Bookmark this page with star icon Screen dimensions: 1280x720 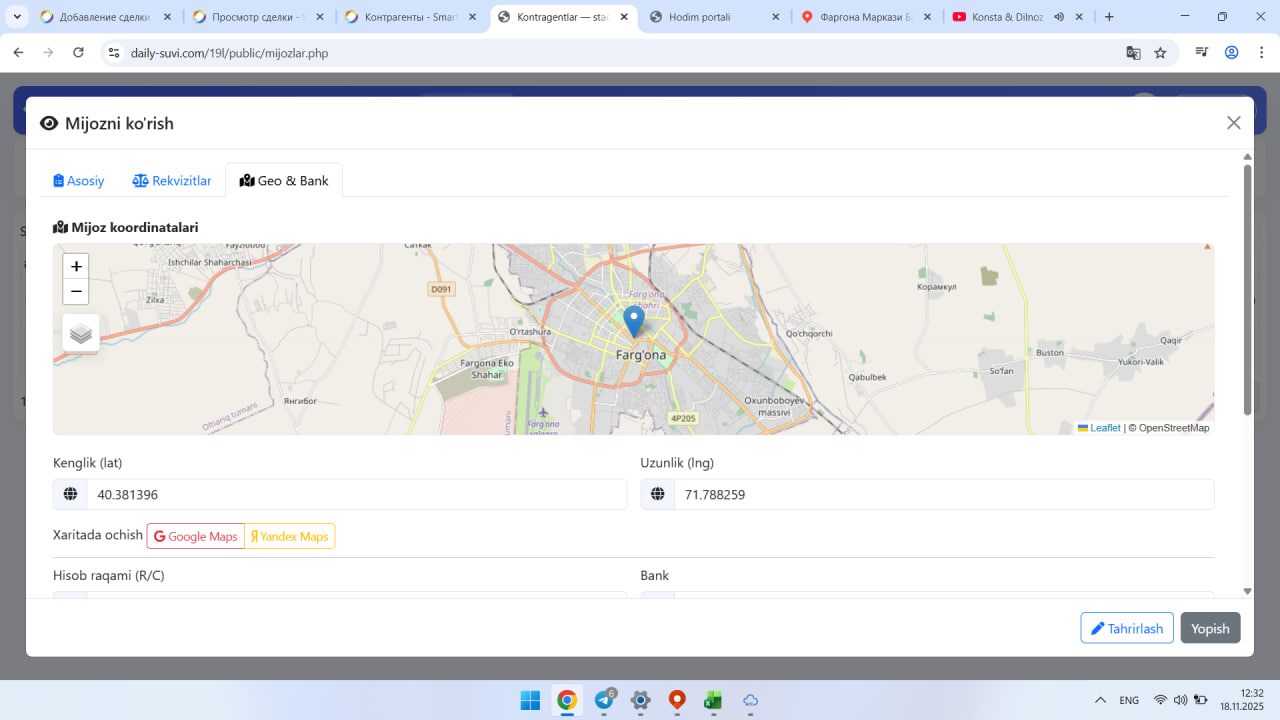point(1160,53)
